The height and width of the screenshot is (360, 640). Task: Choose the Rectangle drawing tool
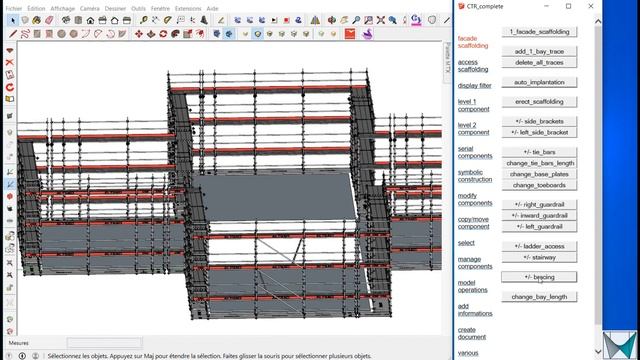[37, 34]
